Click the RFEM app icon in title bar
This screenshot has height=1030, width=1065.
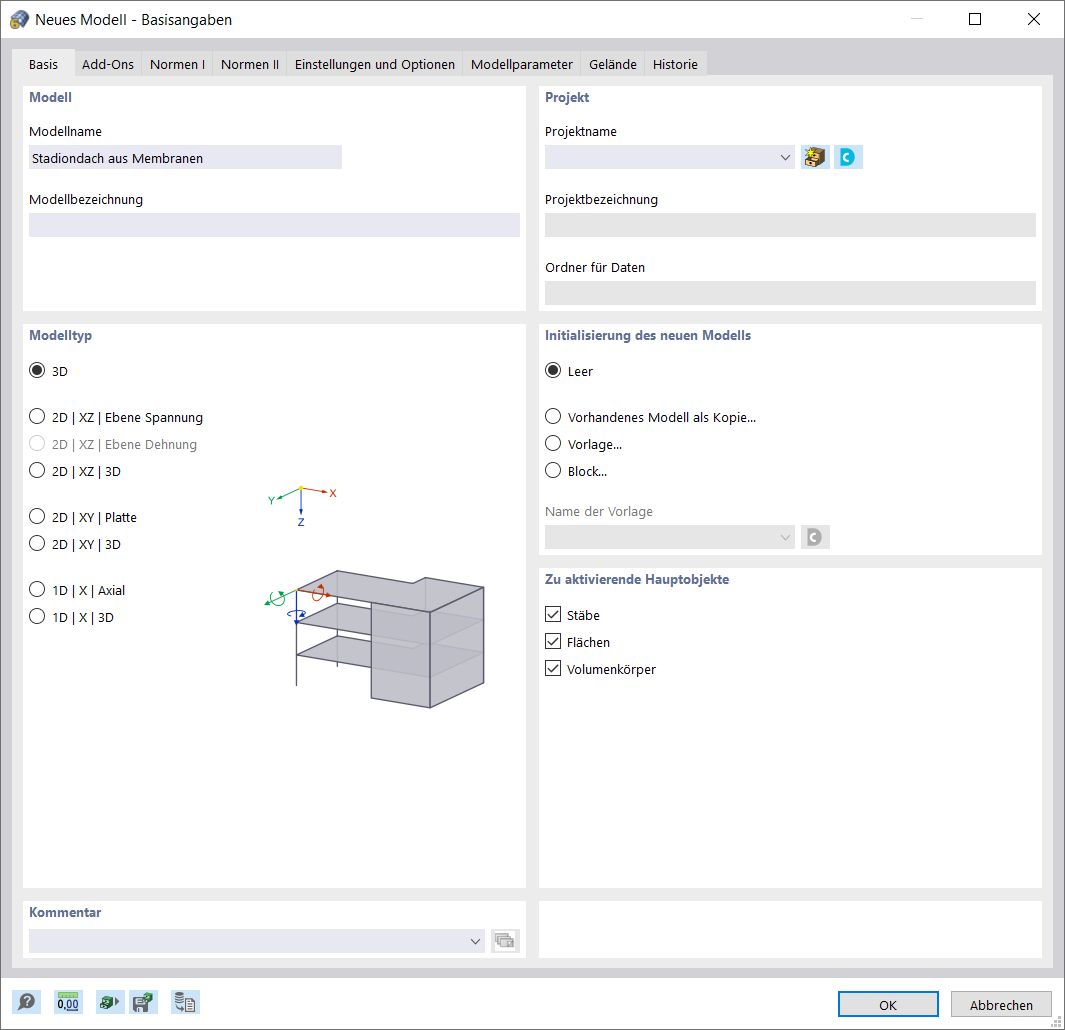click(x=19, y=20)
